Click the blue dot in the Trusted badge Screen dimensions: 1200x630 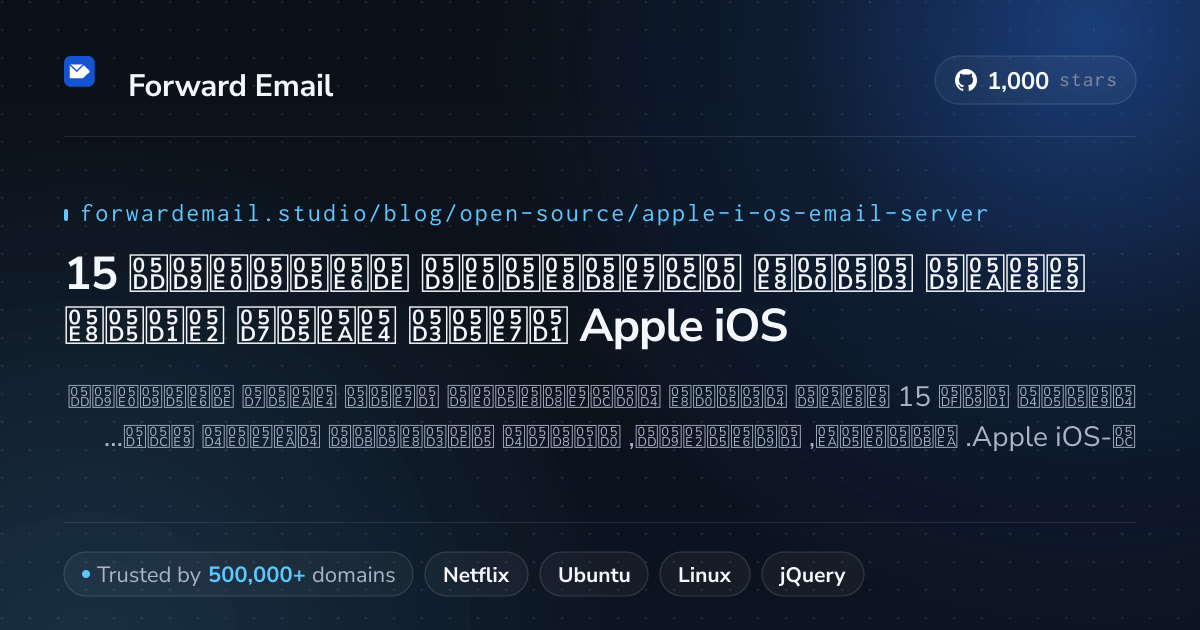86,575
